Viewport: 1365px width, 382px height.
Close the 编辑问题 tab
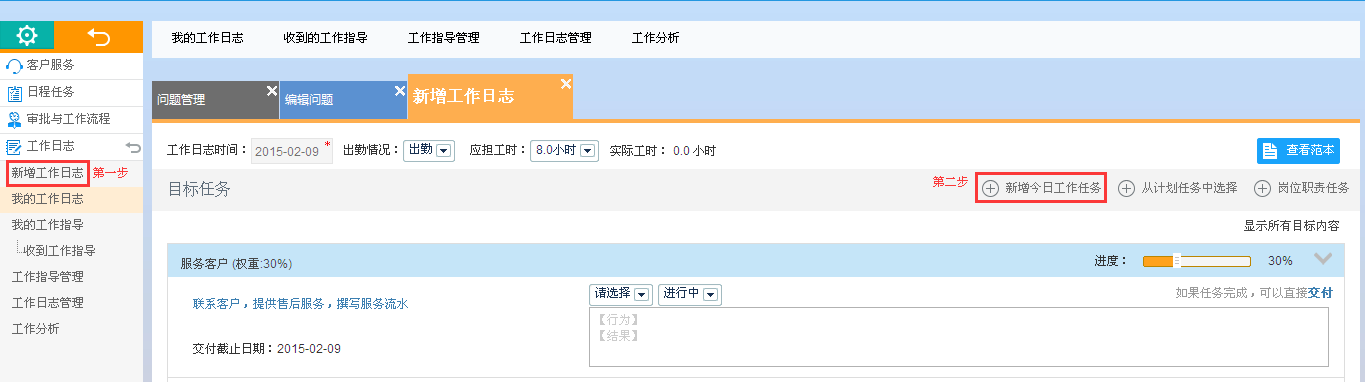[x=400, y=91]
